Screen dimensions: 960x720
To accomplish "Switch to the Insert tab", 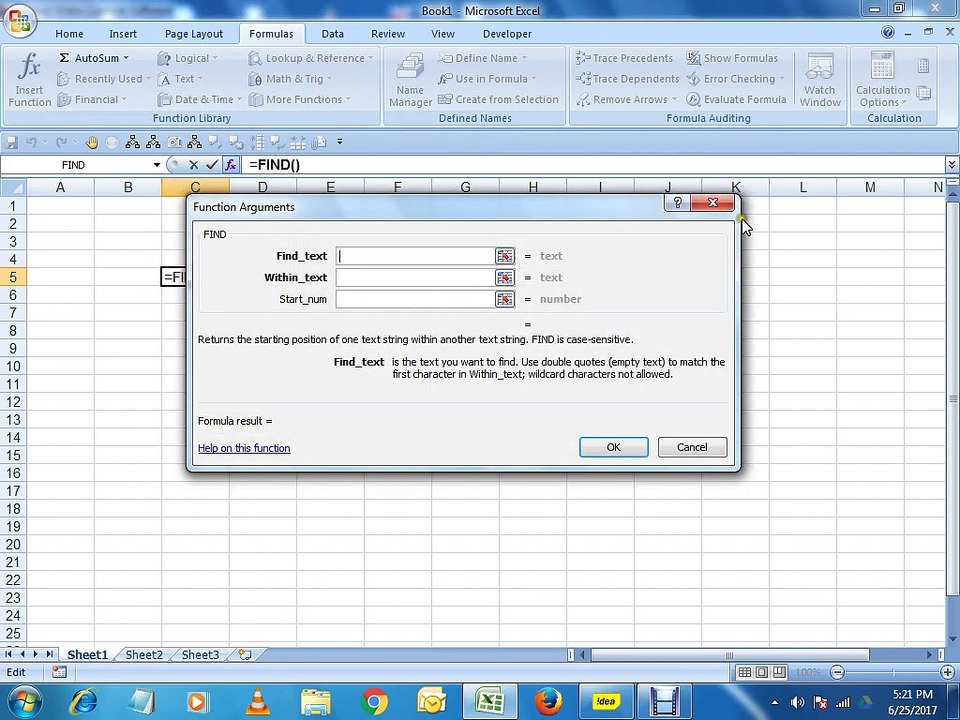I will click(122, 34).
